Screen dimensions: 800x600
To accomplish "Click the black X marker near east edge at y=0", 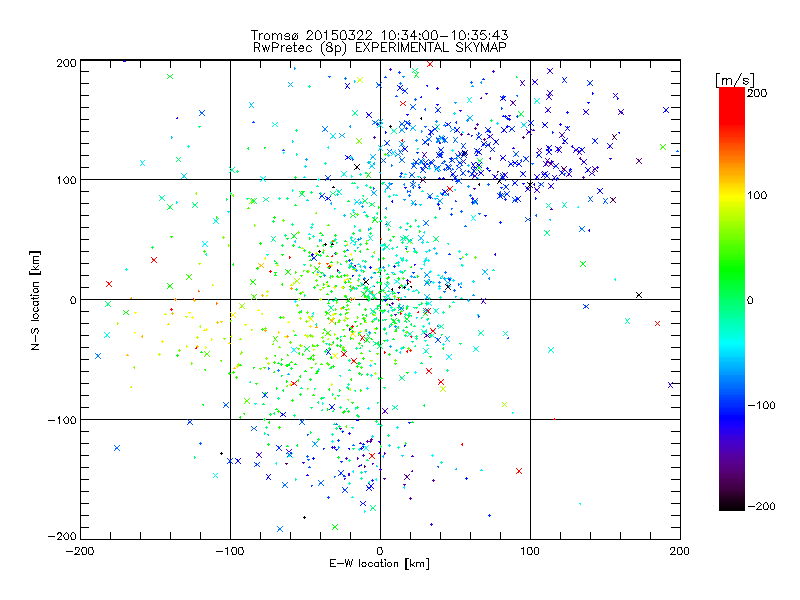I will click(639, 295).
